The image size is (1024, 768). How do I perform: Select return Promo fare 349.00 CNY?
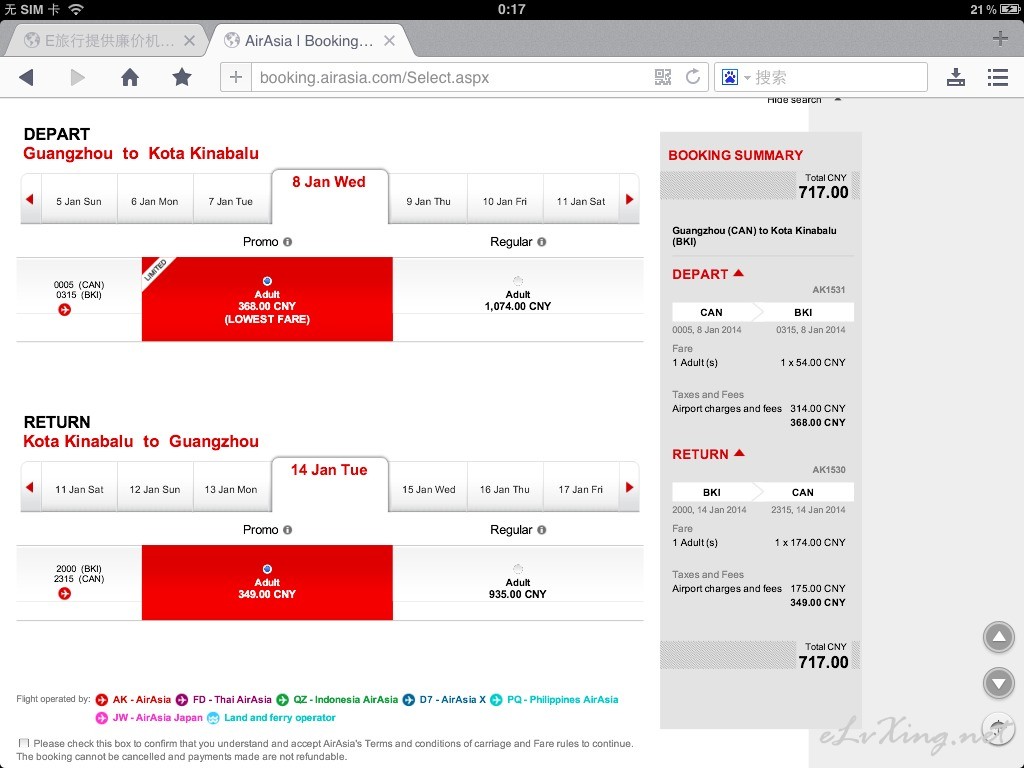coord(267,569)
